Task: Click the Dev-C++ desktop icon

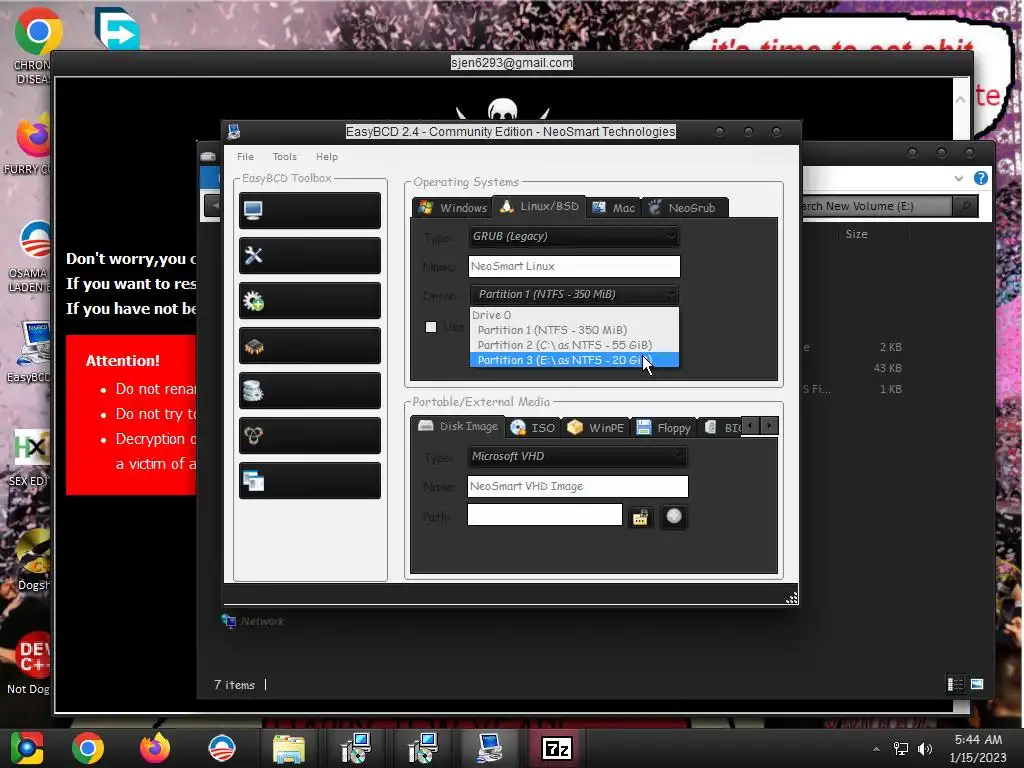Action: point(30,663)
